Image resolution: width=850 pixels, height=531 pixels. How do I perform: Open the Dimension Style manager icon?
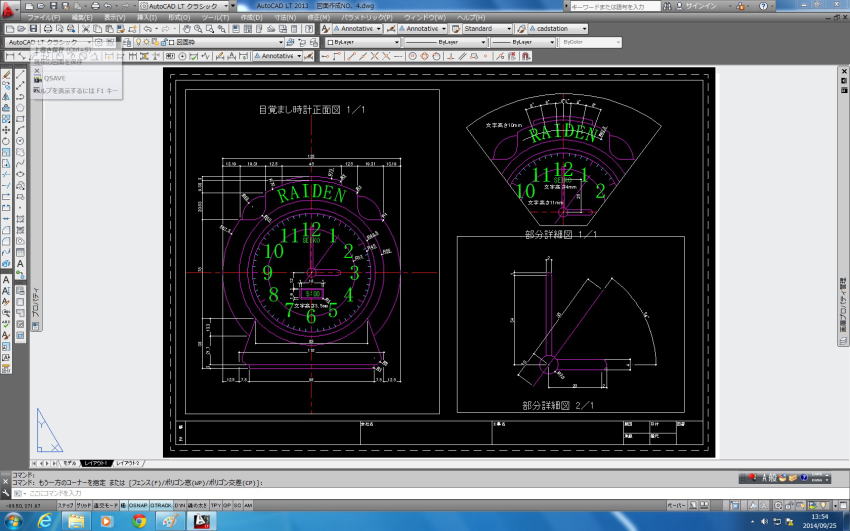(x=390, y=29)
